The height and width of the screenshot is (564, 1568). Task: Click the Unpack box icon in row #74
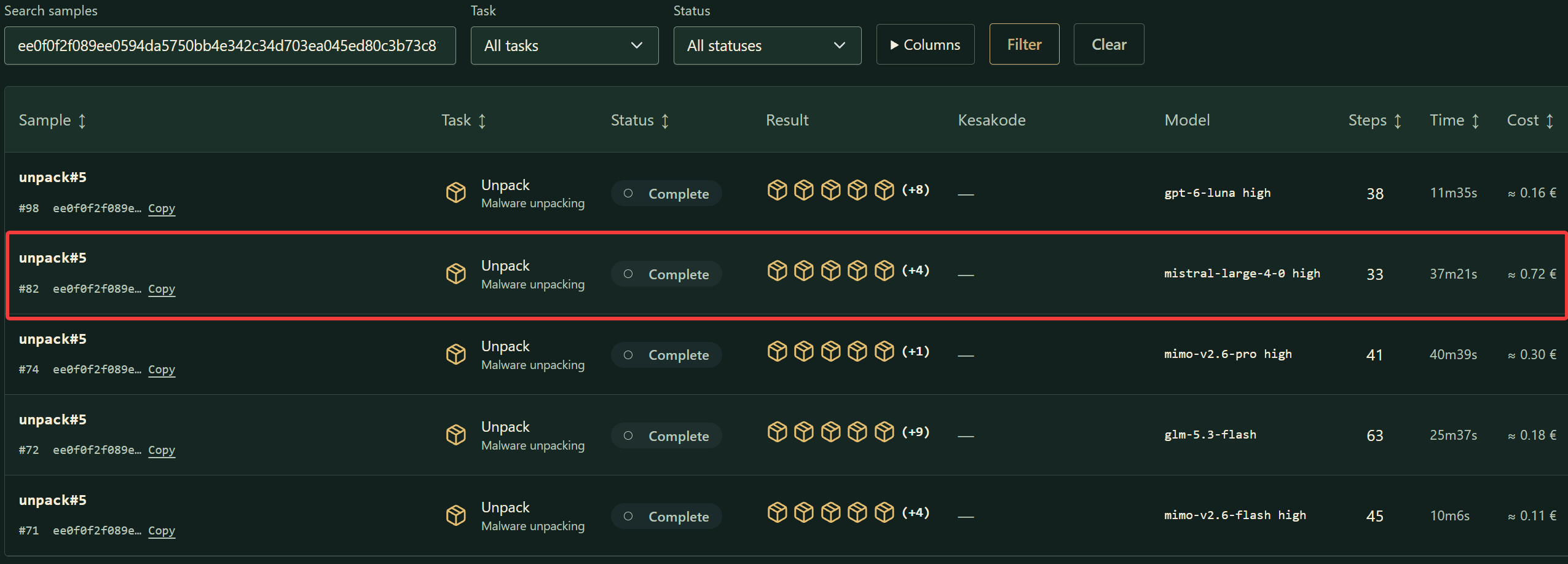(x=455, y=354)
